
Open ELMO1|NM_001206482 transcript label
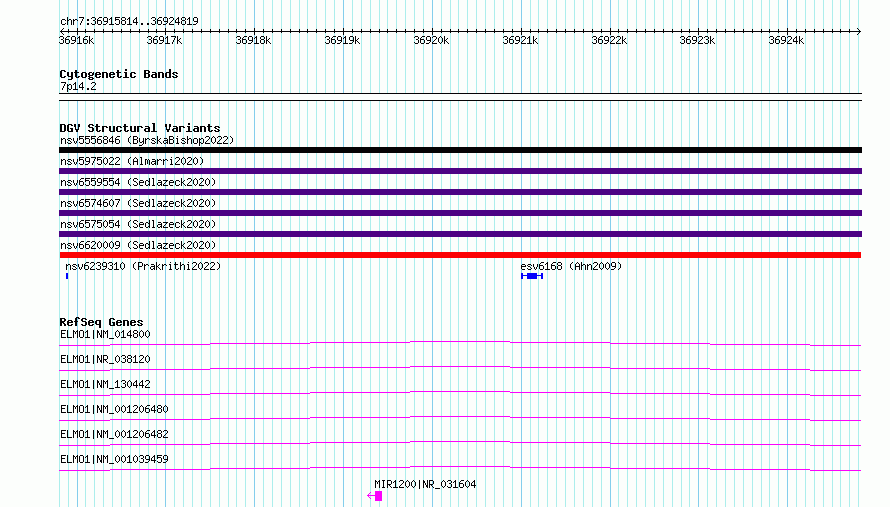tap(114, 434)
